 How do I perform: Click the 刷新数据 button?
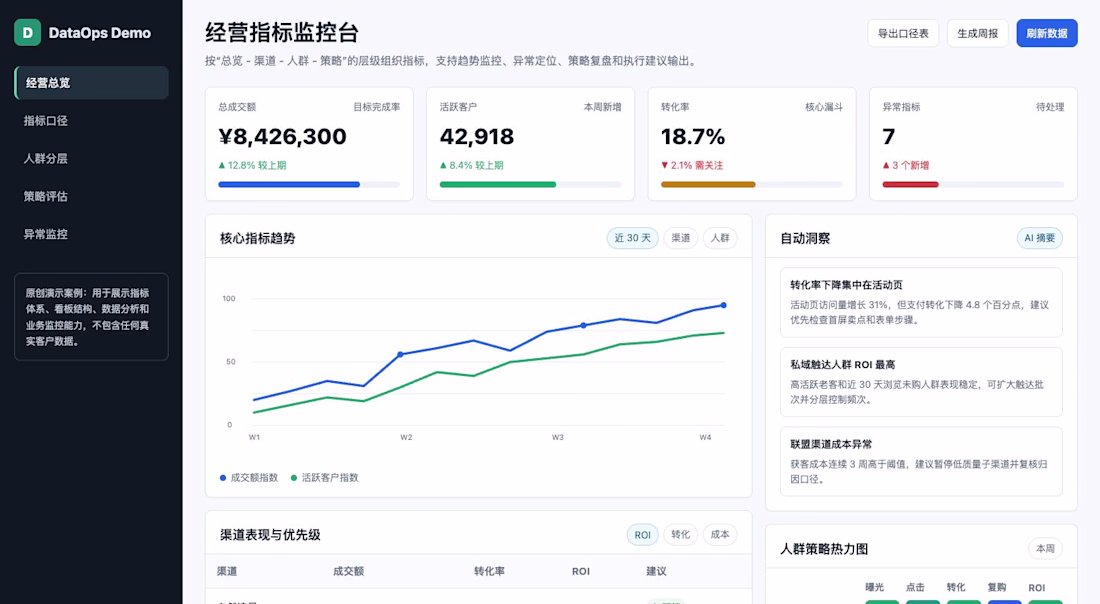pyautogui.click(x=1047, y=33)
